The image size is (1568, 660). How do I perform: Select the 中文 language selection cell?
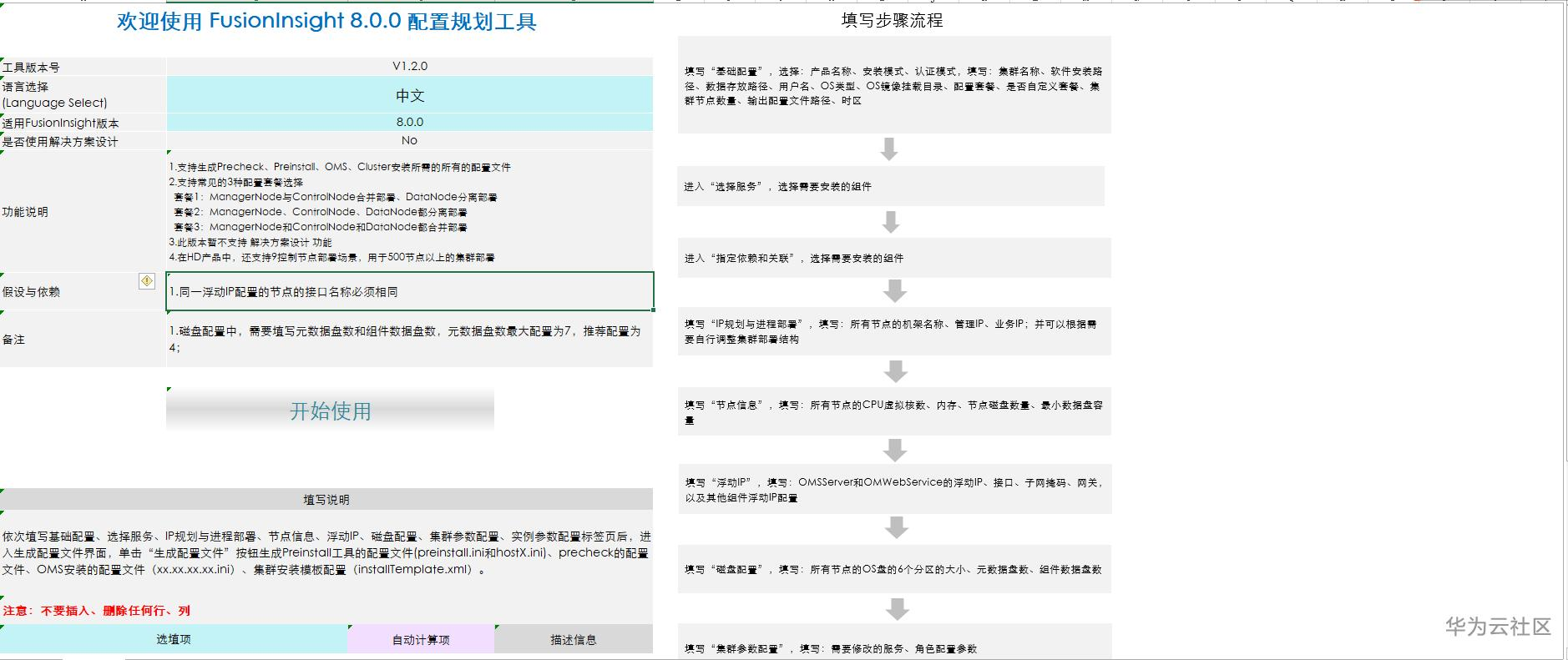410,95
